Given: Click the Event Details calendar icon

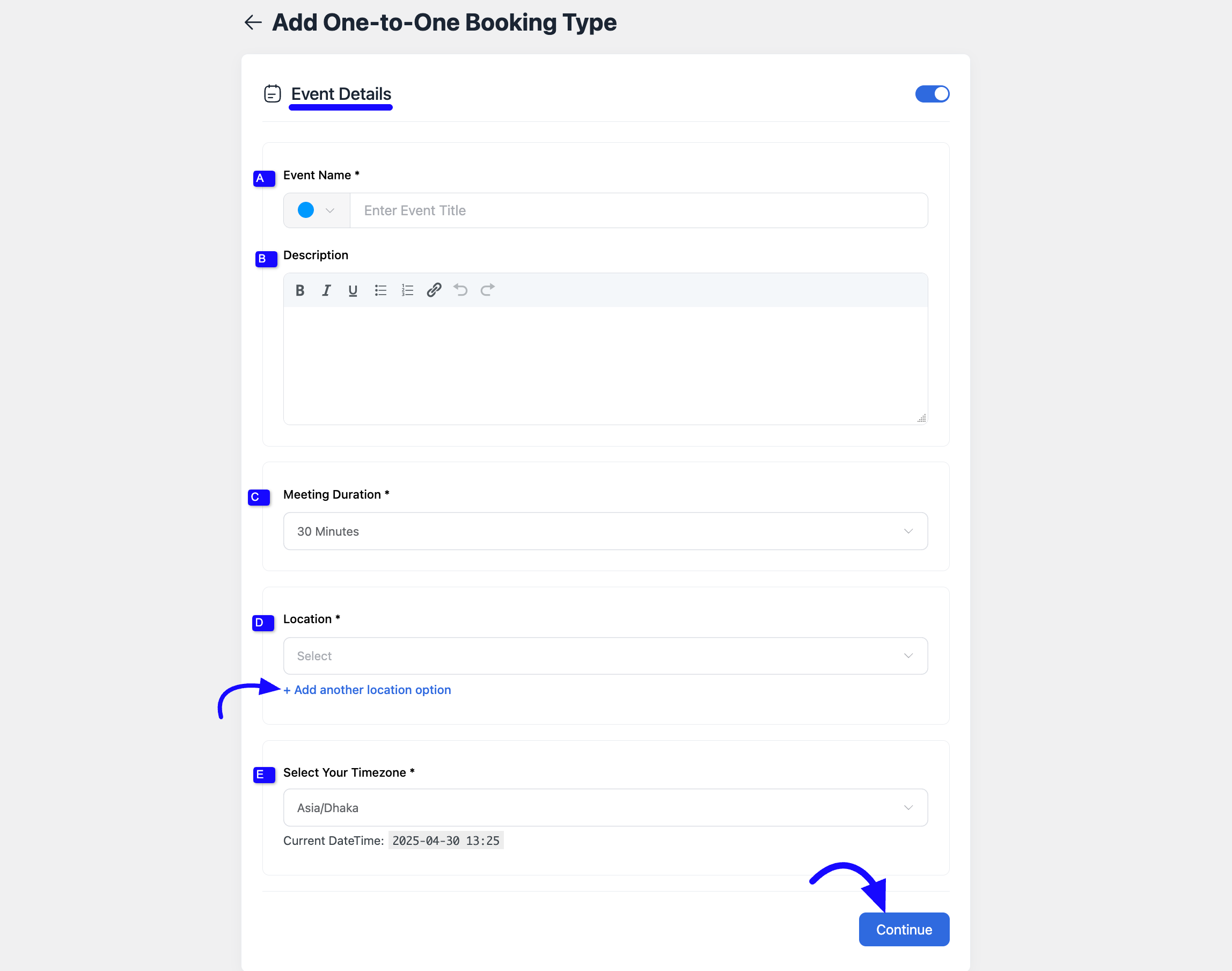Looking at the screenshot, I should (x=273, y=93).
